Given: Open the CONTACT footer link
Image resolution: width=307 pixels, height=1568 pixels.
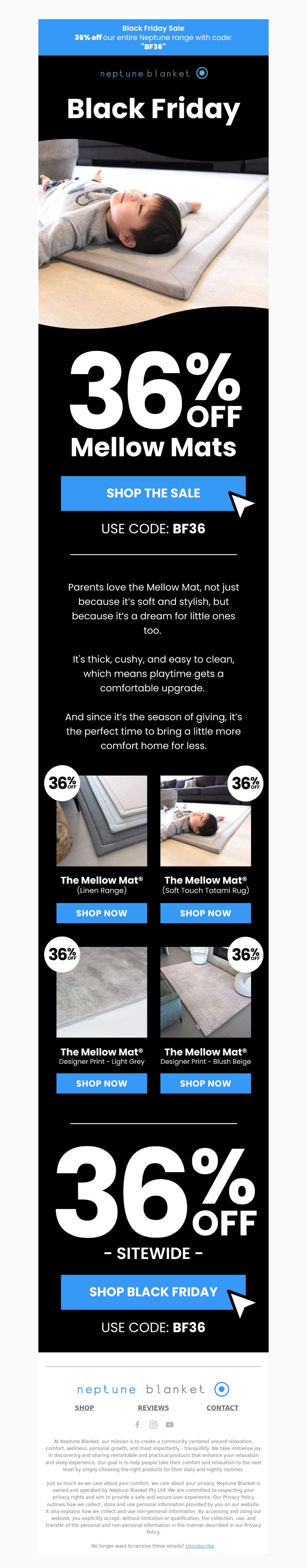Looking at the screenshot, I should 223,1407.
